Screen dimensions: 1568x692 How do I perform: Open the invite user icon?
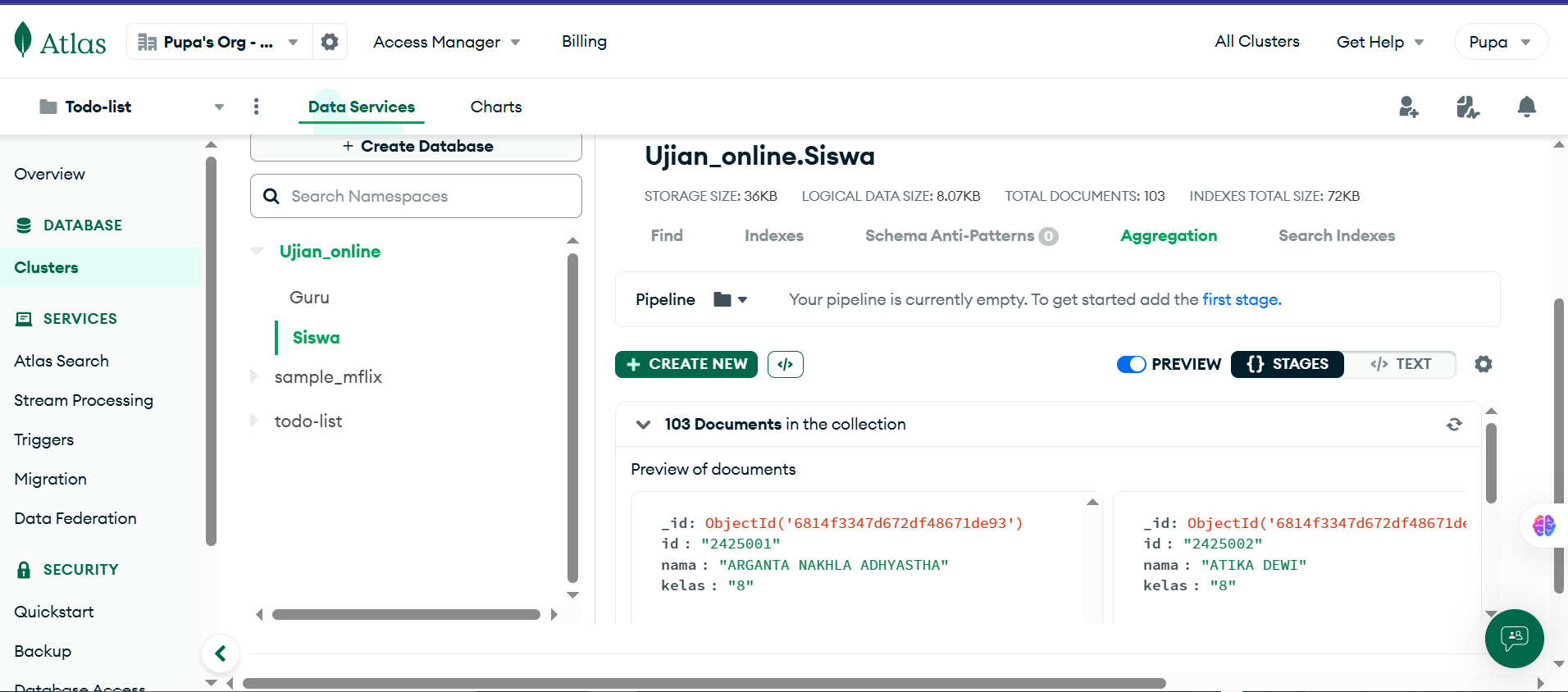pyautogui.click(x=1408, y=107)
